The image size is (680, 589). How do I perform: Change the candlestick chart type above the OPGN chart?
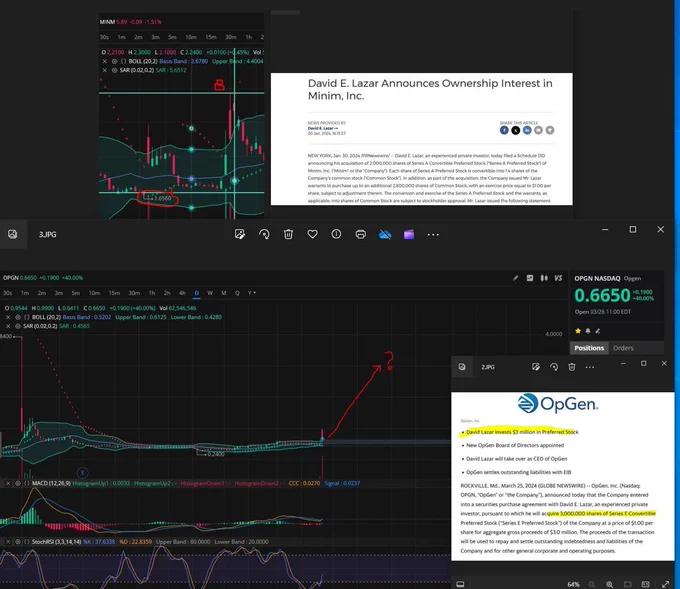[x=544, y=278]
